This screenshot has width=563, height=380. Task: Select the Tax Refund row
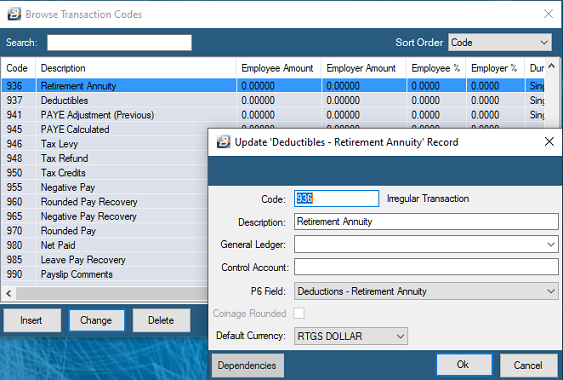(x=105, y=158)
